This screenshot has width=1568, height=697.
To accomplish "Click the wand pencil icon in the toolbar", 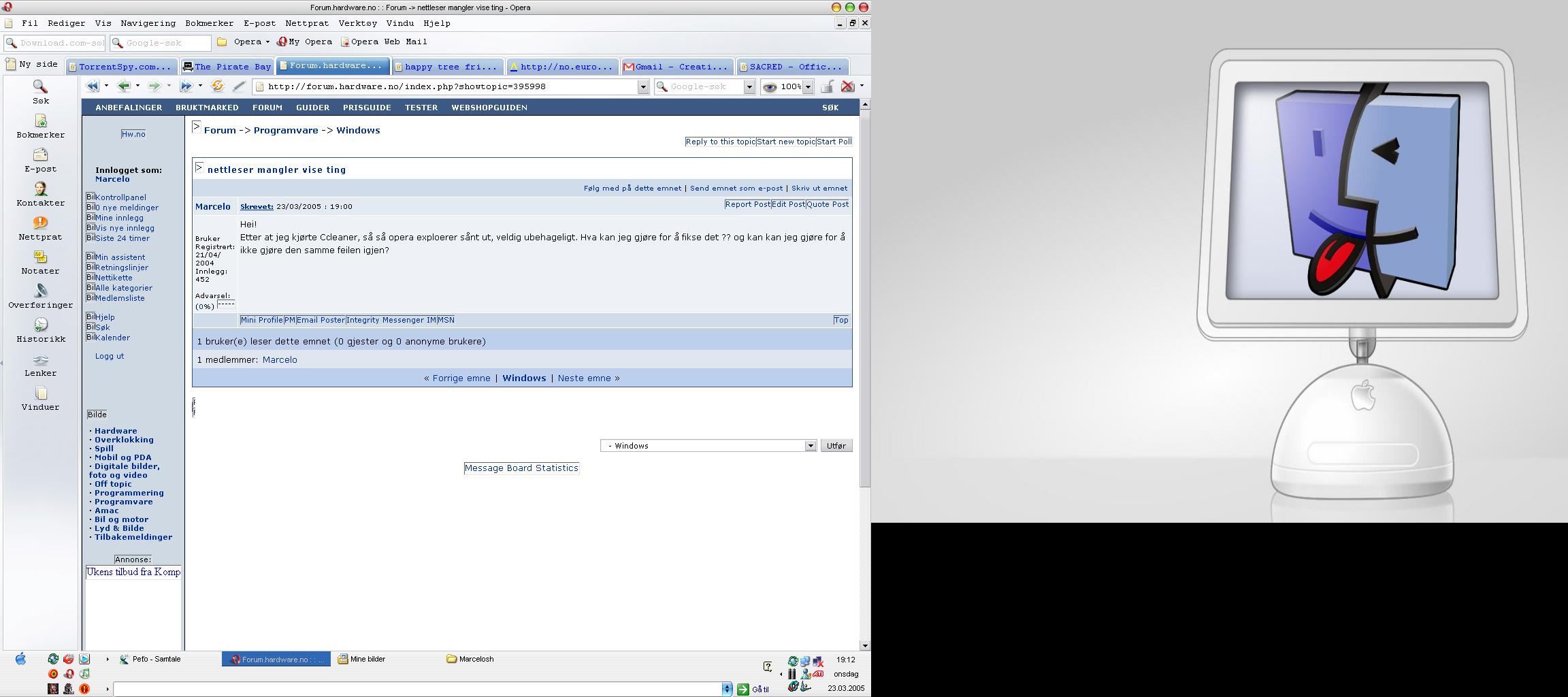I will [x=238, y=86].
